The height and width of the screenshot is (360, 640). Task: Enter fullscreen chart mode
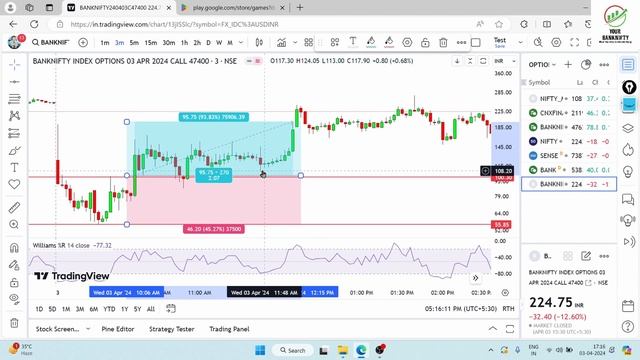tap(574, 42)
